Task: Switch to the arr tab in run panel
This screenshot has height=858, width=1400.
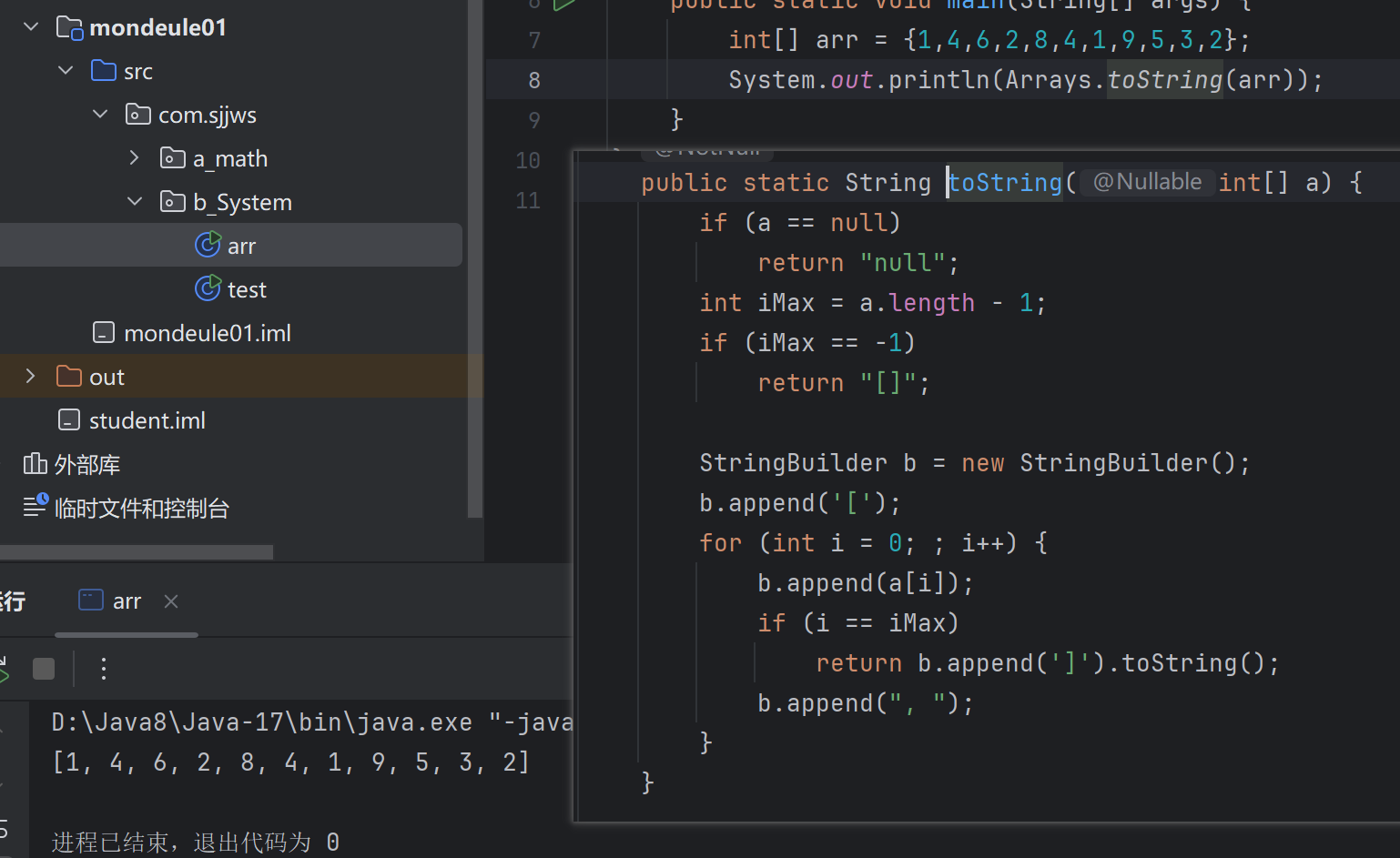Action: [x=126, y=601]
